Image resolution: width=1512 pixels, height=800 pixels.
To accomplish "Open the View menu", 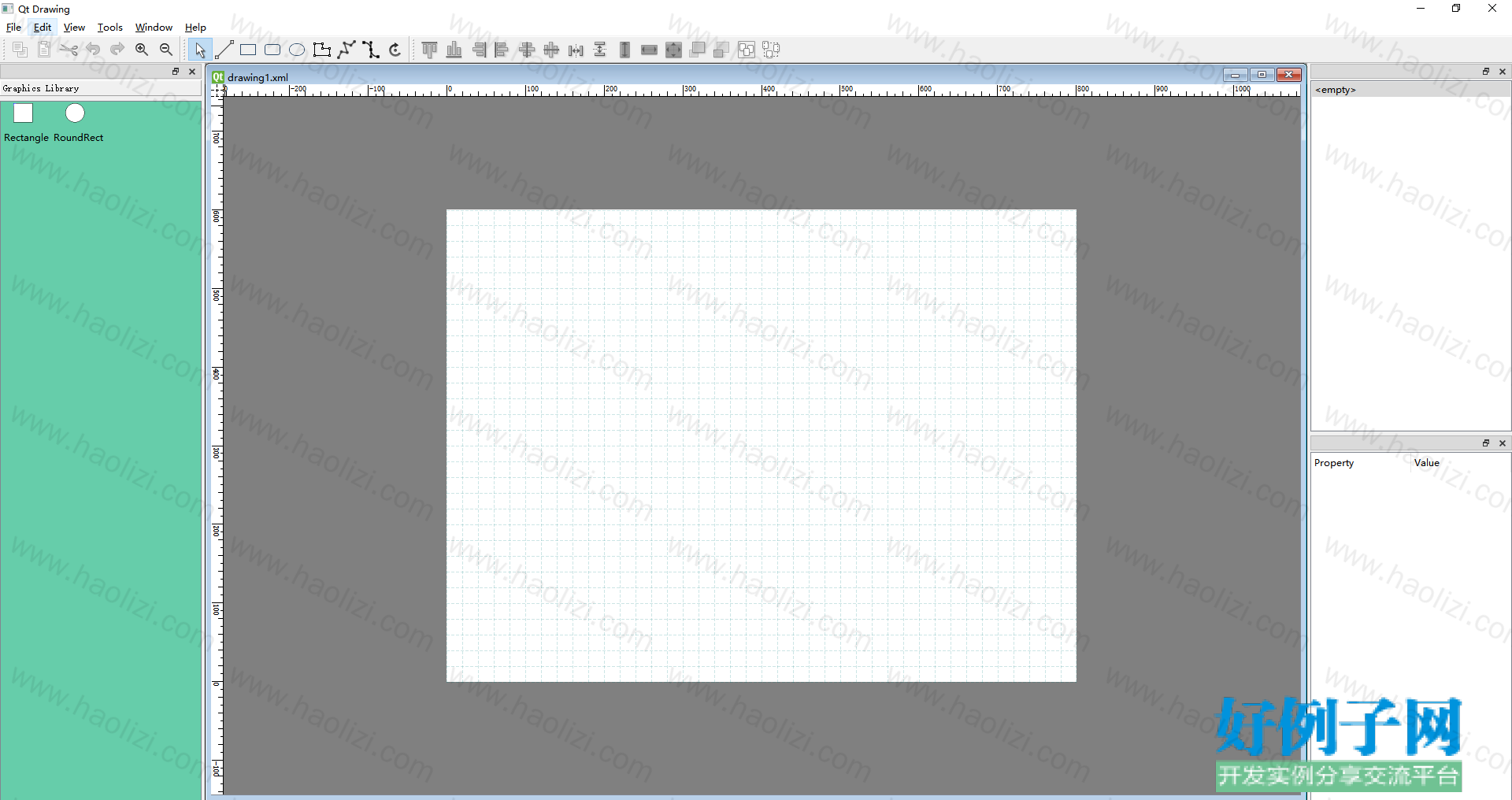I will point(74,27).
